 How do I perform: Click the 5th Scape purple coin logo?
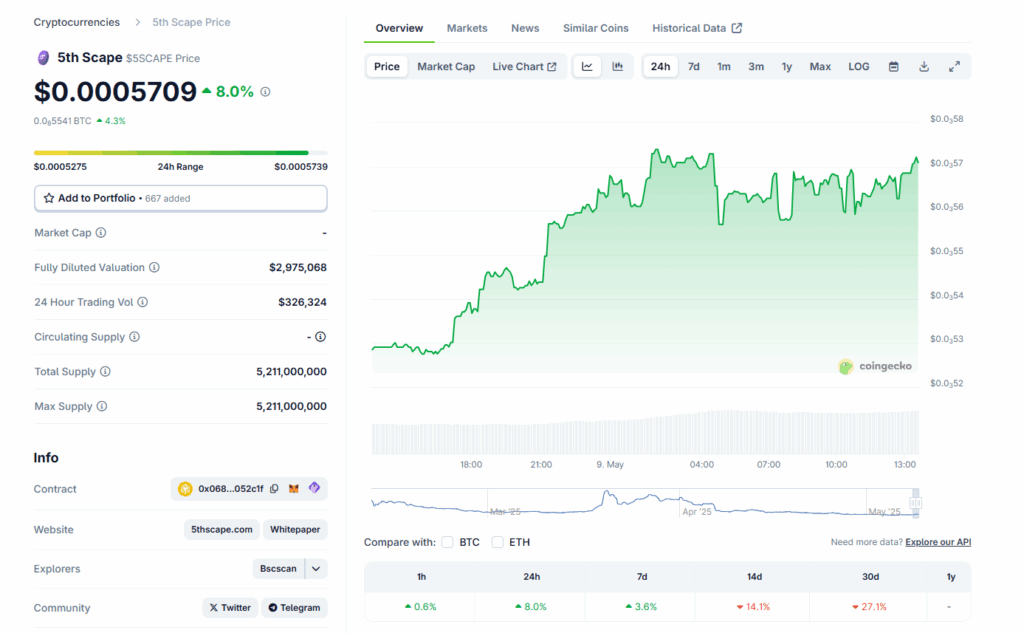pos(43,58)
